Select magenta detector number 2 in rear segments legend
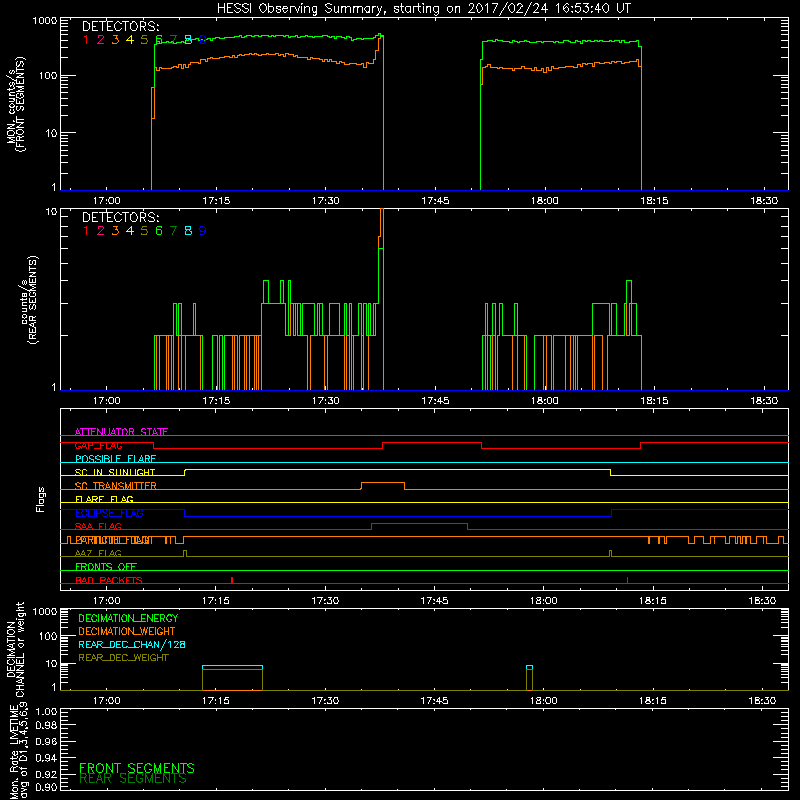Viewport: 800px width, 800px height. (x=101, y=231)
